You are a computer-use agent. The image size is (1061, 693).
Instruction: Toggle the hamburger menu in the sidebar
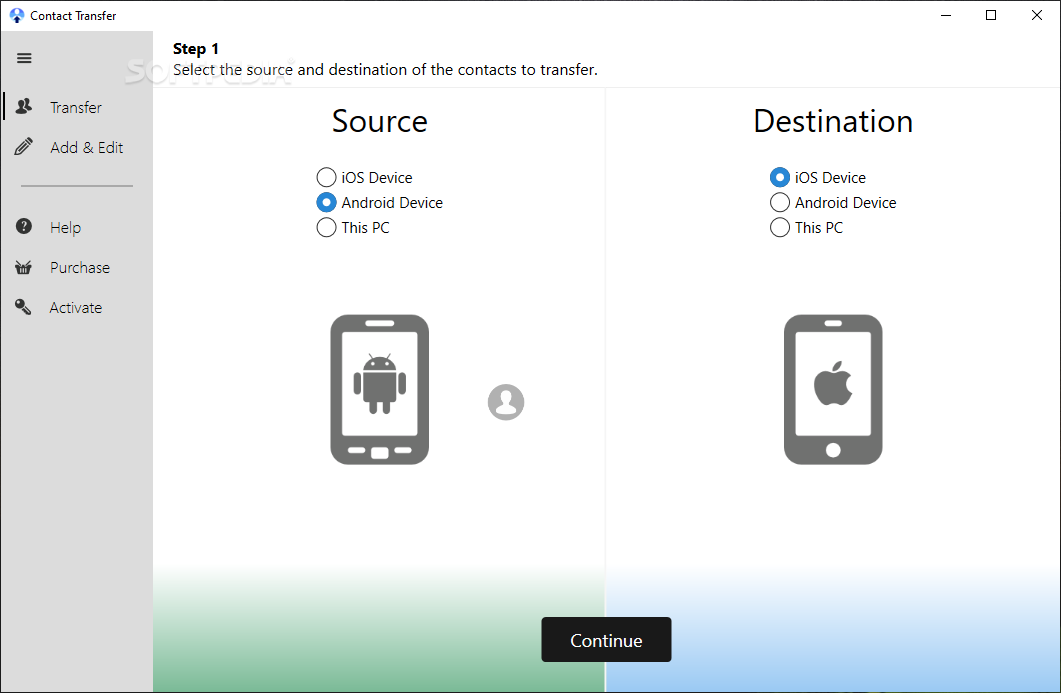pos(24,58)
